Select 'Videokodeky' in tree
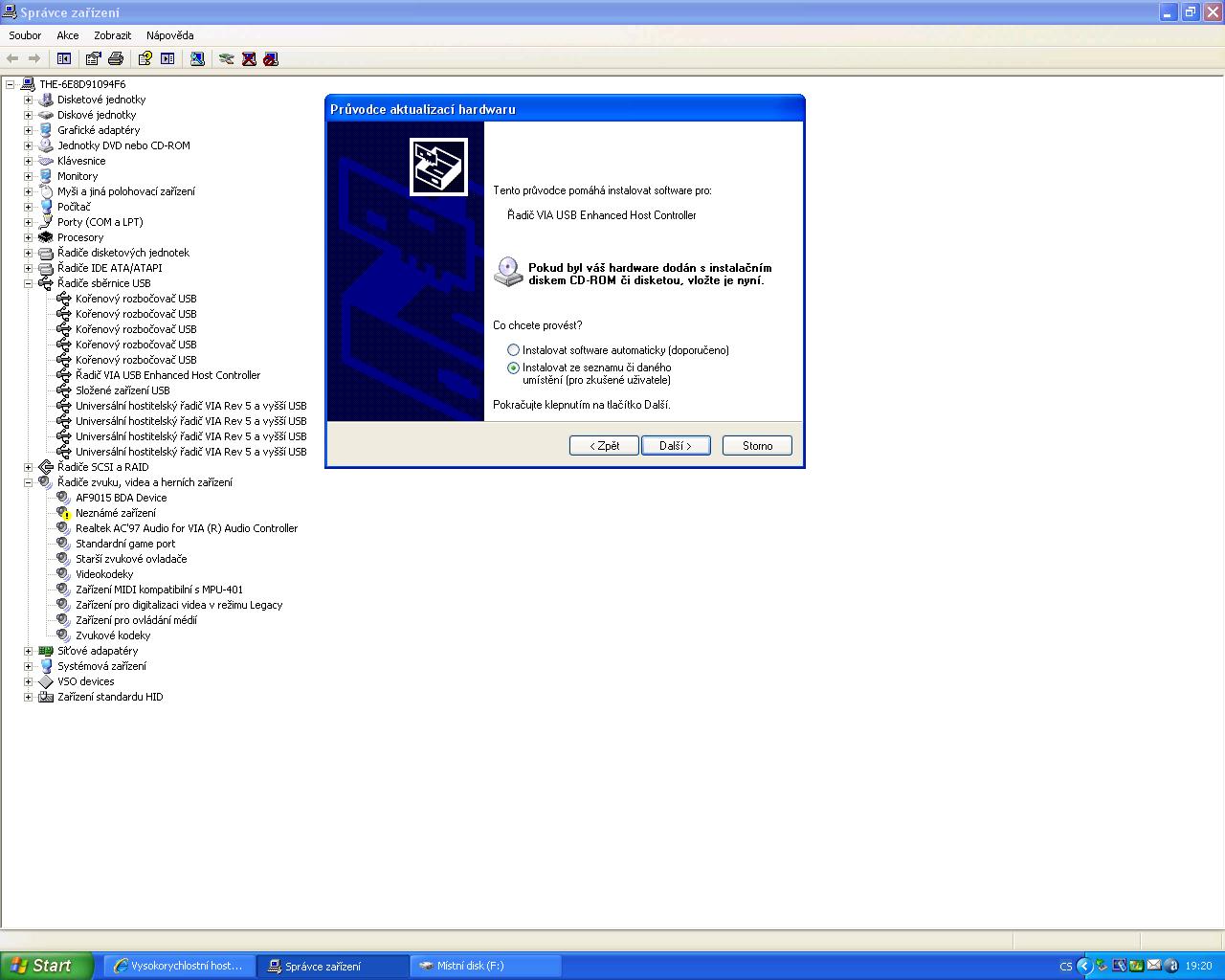The height and width of the screenshot is (980, 1225). 104,574
